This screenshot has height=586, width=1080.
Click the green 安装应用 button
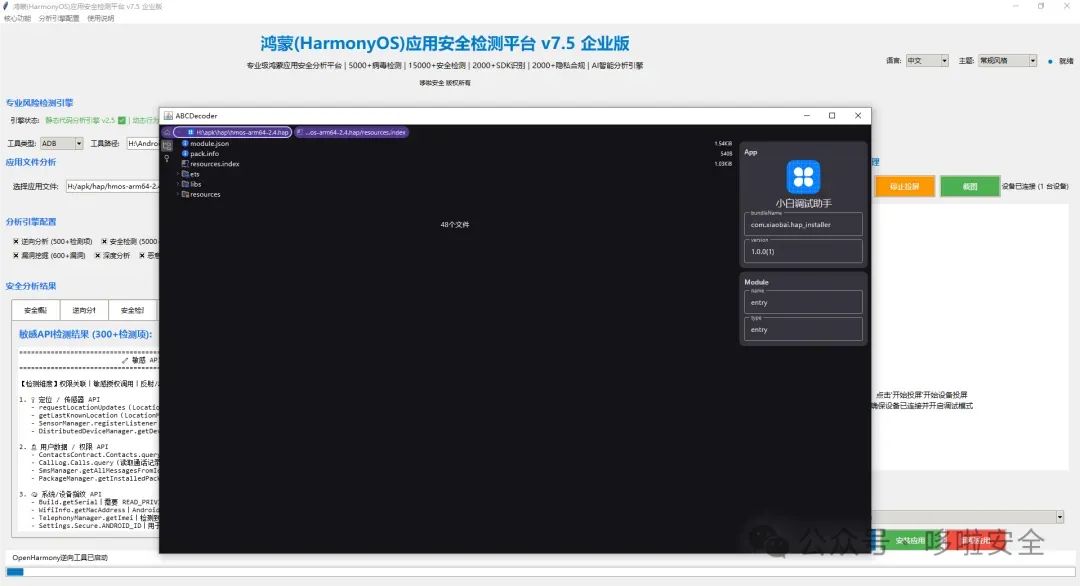coord(910,541)
